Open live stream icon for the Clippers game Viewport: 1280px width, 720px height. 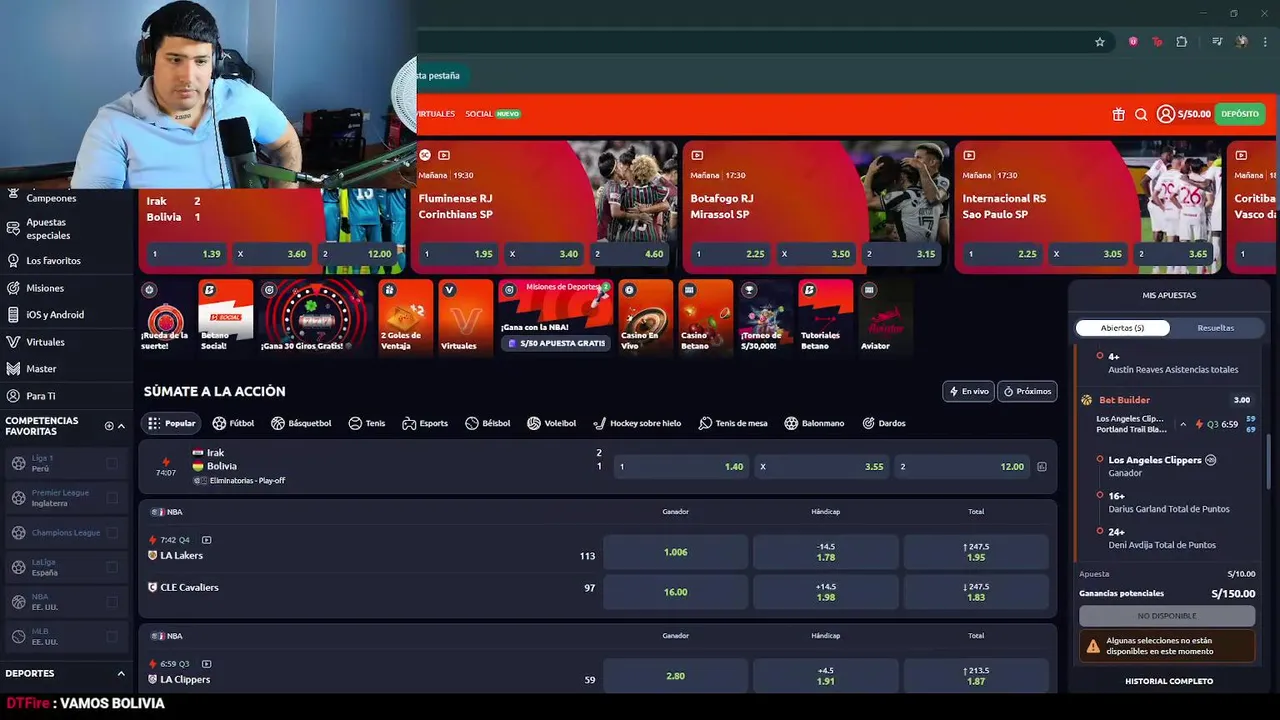coord(207,664)
